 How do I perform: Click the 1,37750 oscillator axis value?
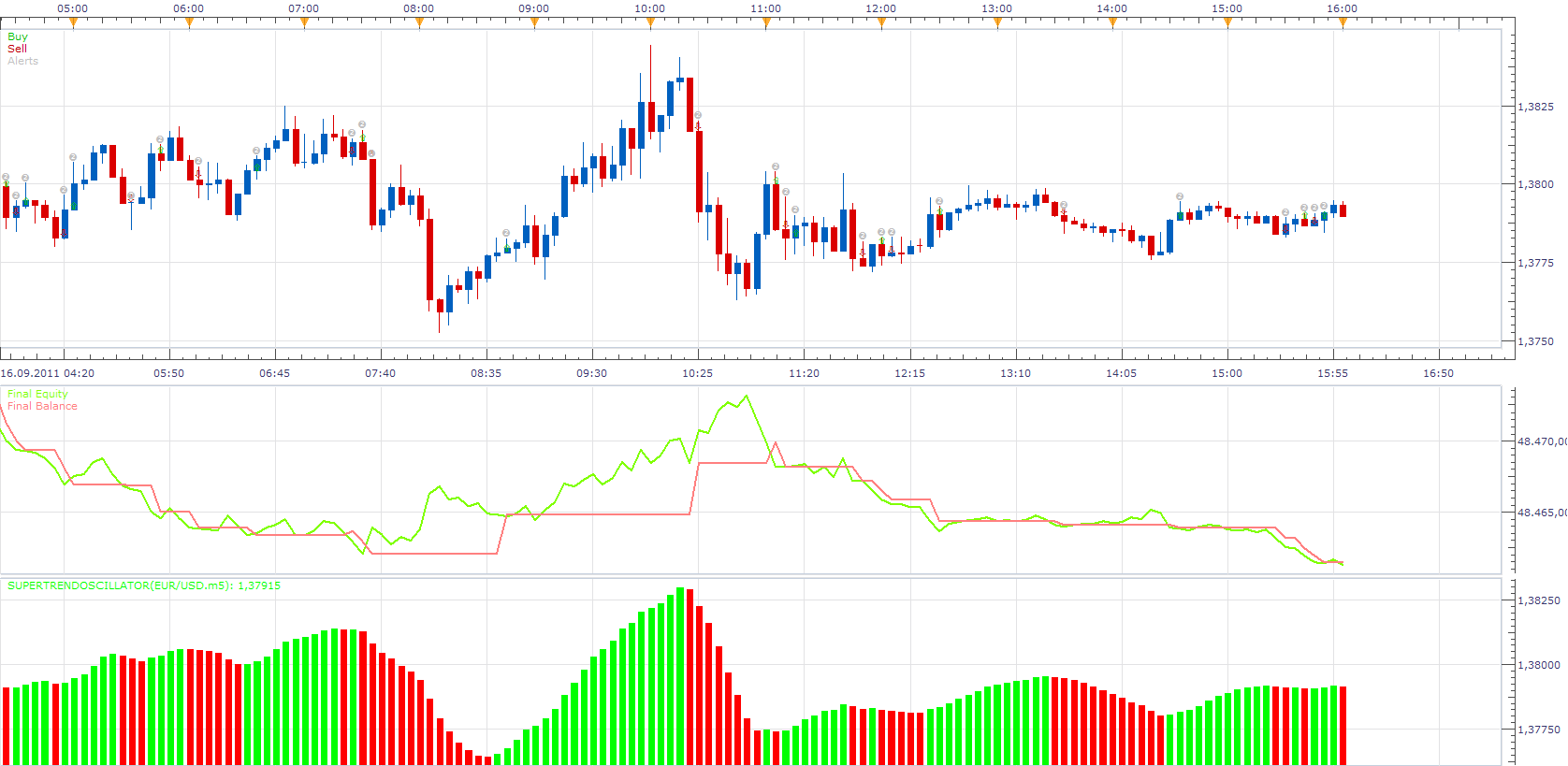coord(1539,730)
